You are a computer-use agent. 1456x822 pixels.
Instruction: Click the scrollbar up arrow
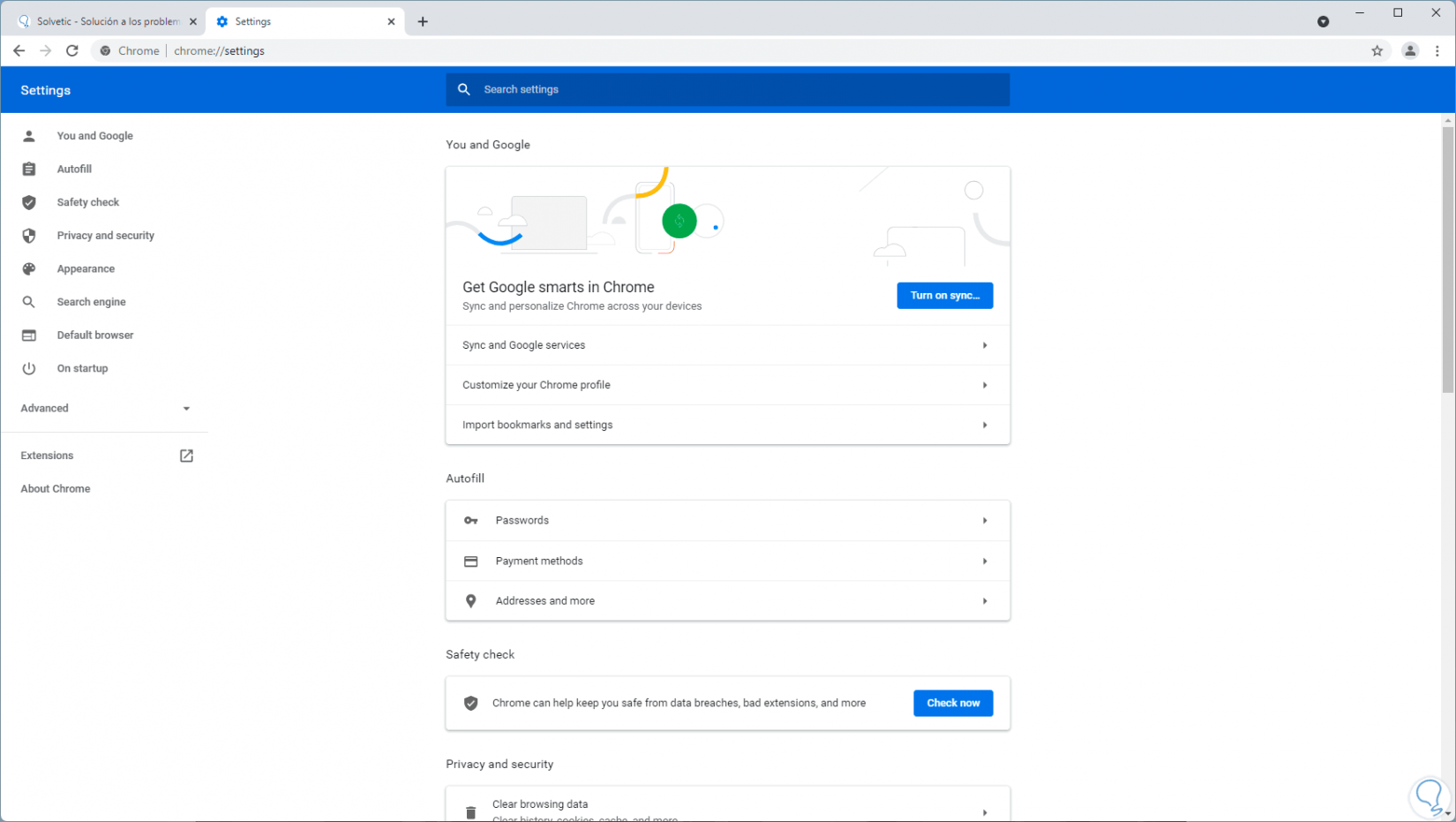[1448, 120]
